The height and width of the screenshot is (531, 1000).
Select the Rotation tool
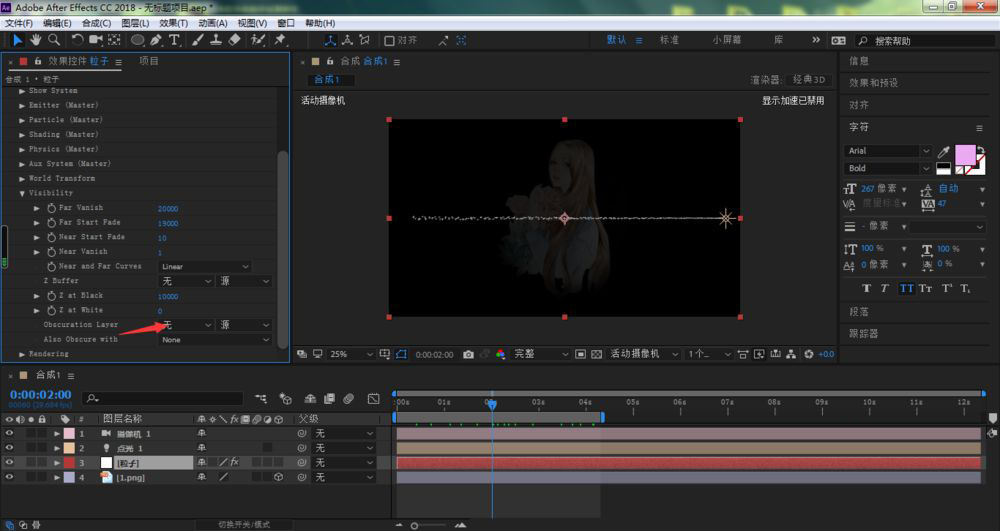(77, 40)
